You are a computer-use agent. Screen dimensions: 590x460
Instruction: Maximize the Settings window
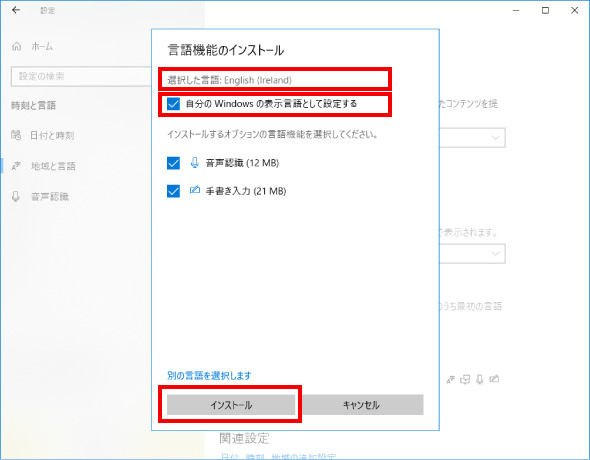pos(545,11)
